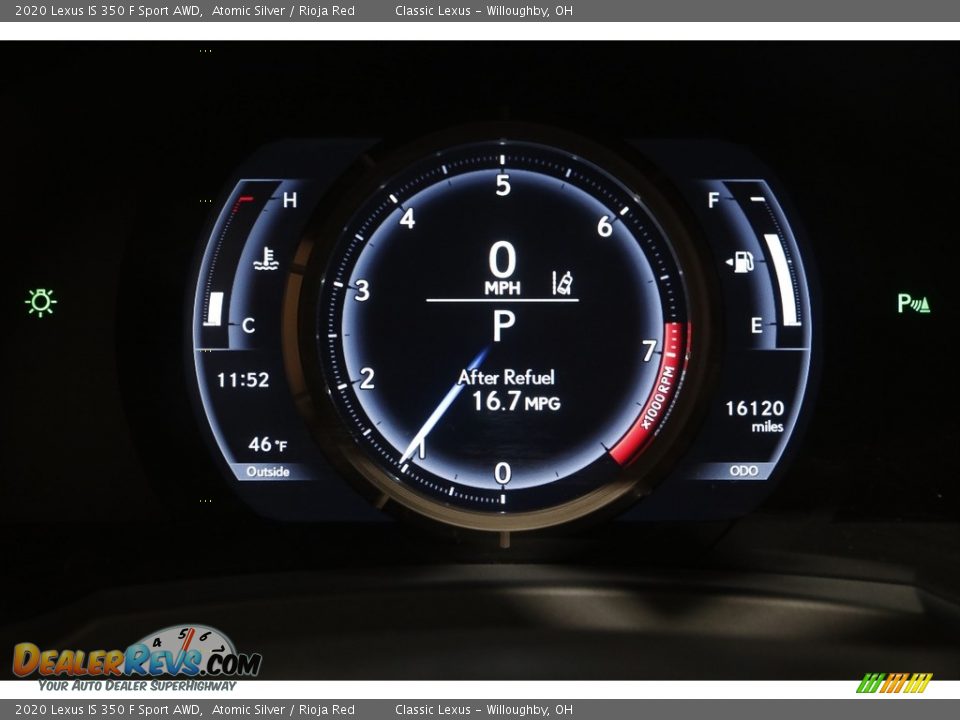Viewport: 960px width, 720px height.
Task: Click the 16.7 MPG value
Action: [x=516, y=402]
